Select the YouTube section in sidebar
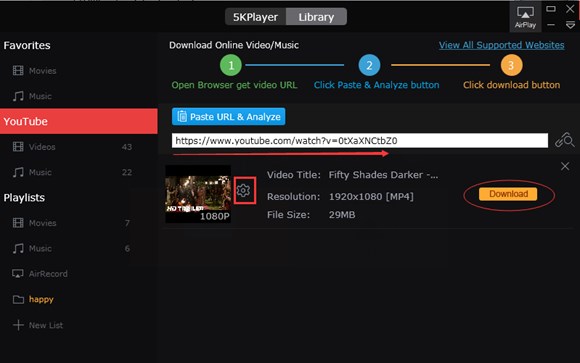Screen dimensions: 580x363 coord(79,121)
